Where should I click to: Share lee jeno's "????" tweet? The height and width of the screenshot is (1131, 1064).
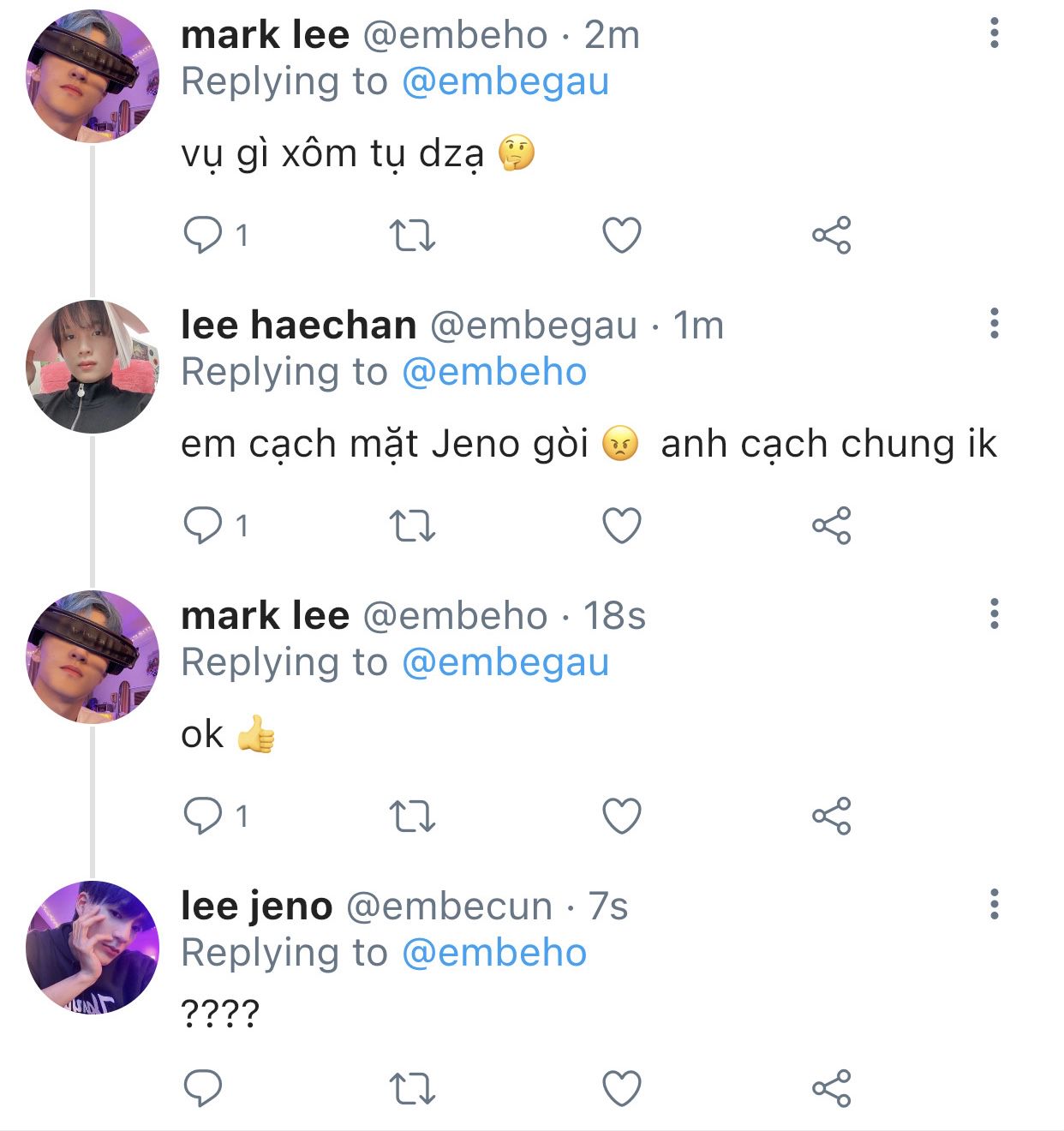831,1088
